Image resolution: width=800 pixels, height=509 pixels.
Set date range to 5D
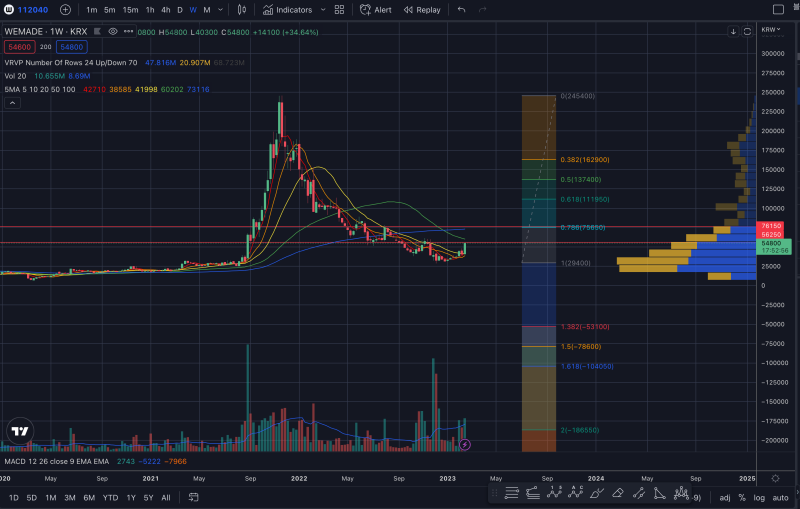tap(32, 497)
